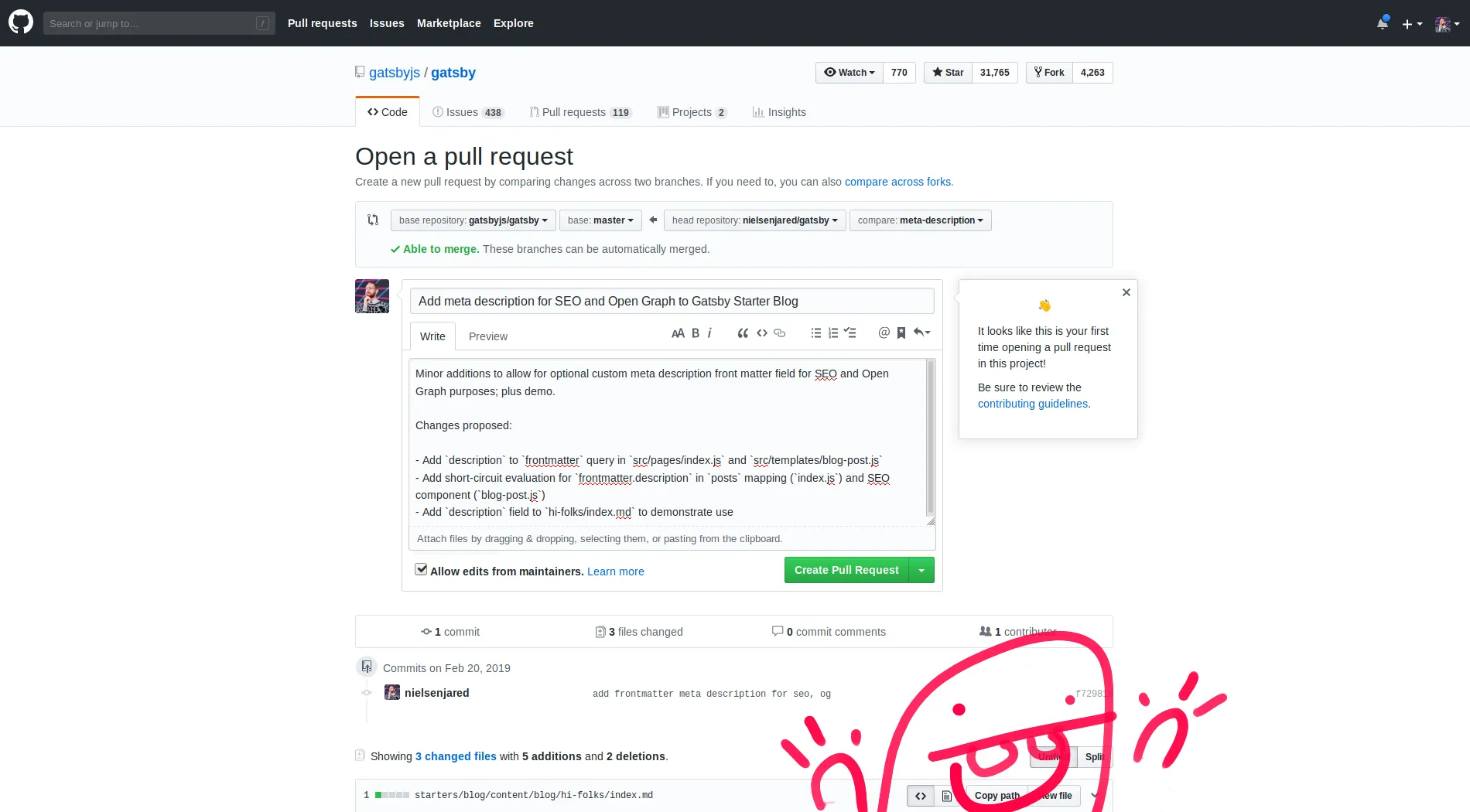The height and width of the screenshot is (812, 1470).
Task: Select the Insights tab
Action: pyautogui.click(x=779, y=112)
